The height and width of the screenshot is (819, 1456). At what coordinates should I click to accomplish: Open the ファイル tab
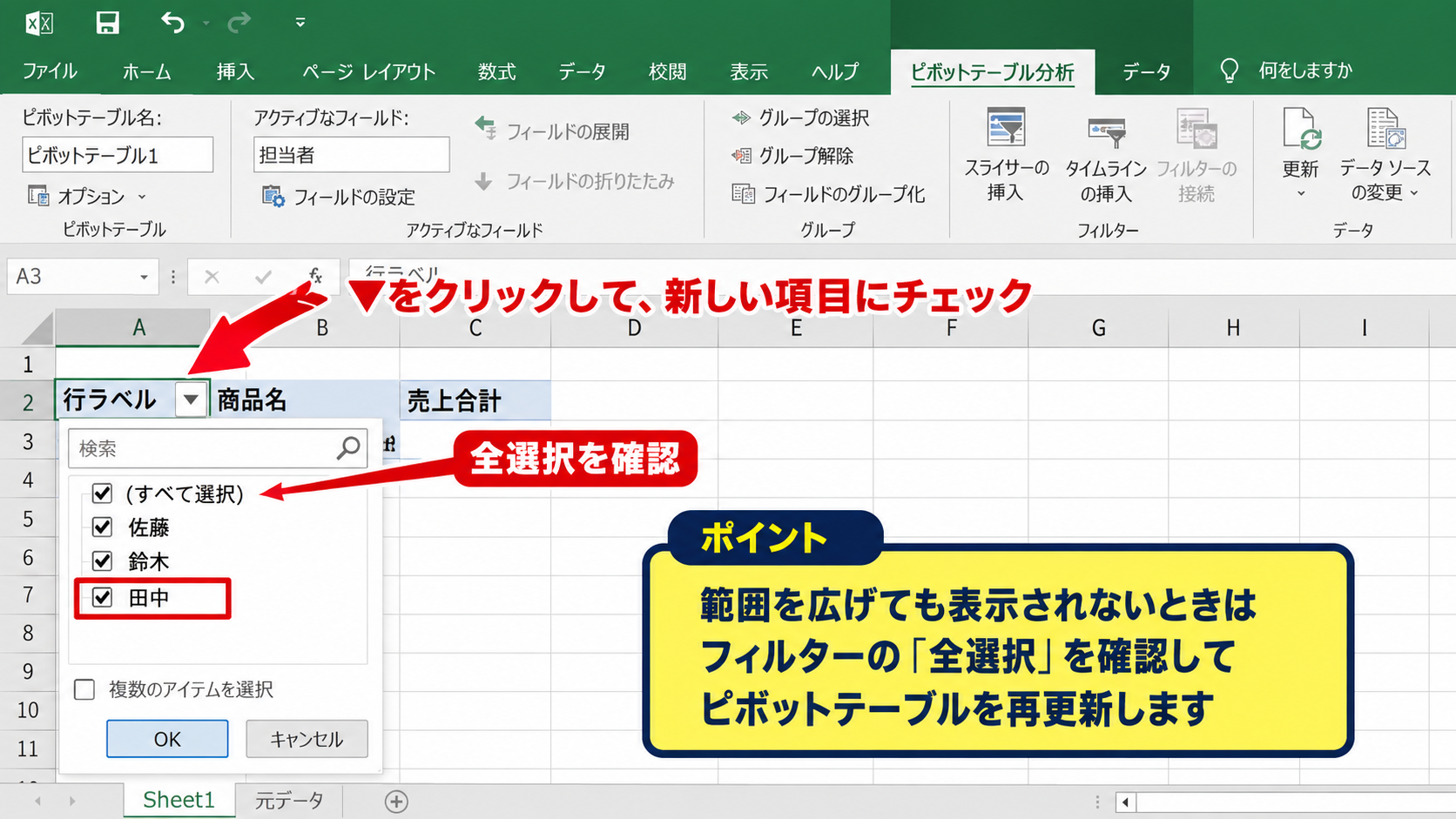[50, 71]
